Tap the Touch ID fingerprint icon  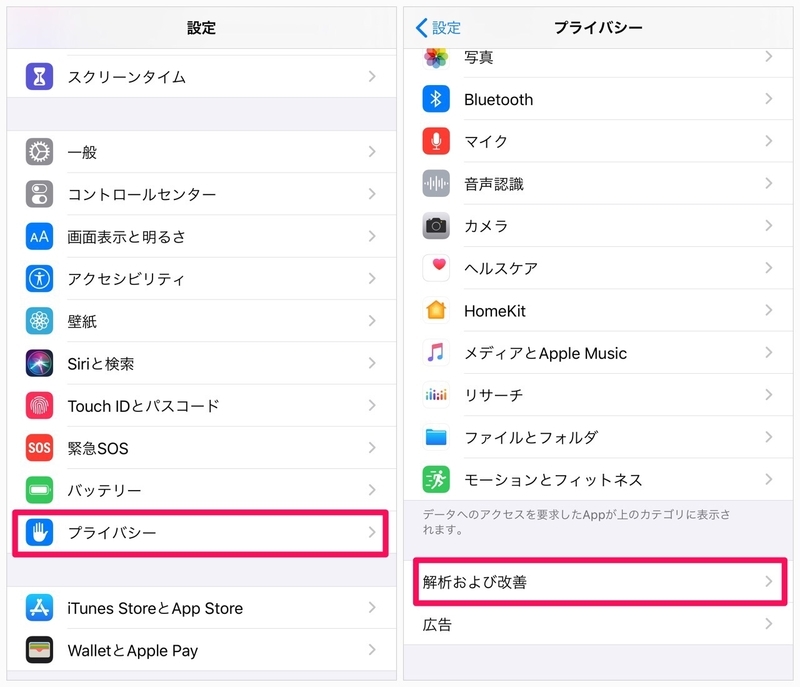[39, 405]
